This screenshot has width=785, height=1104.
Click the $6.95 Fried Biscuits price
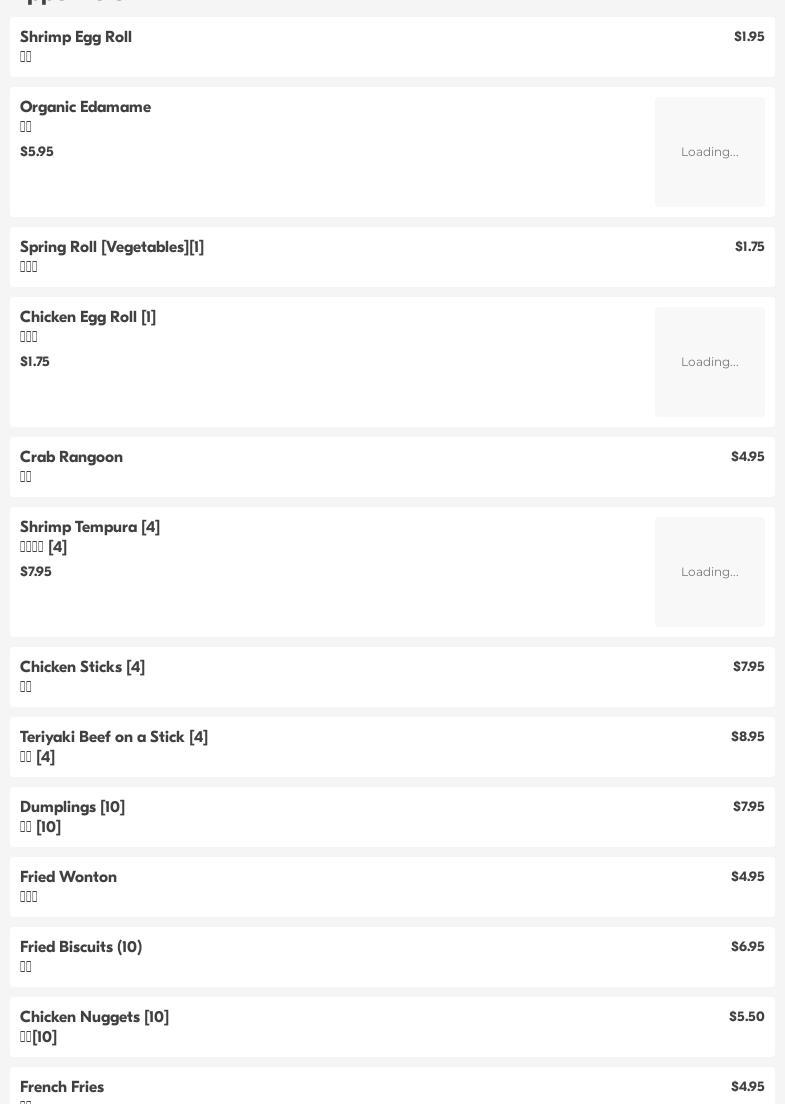(x=747, y=947)
